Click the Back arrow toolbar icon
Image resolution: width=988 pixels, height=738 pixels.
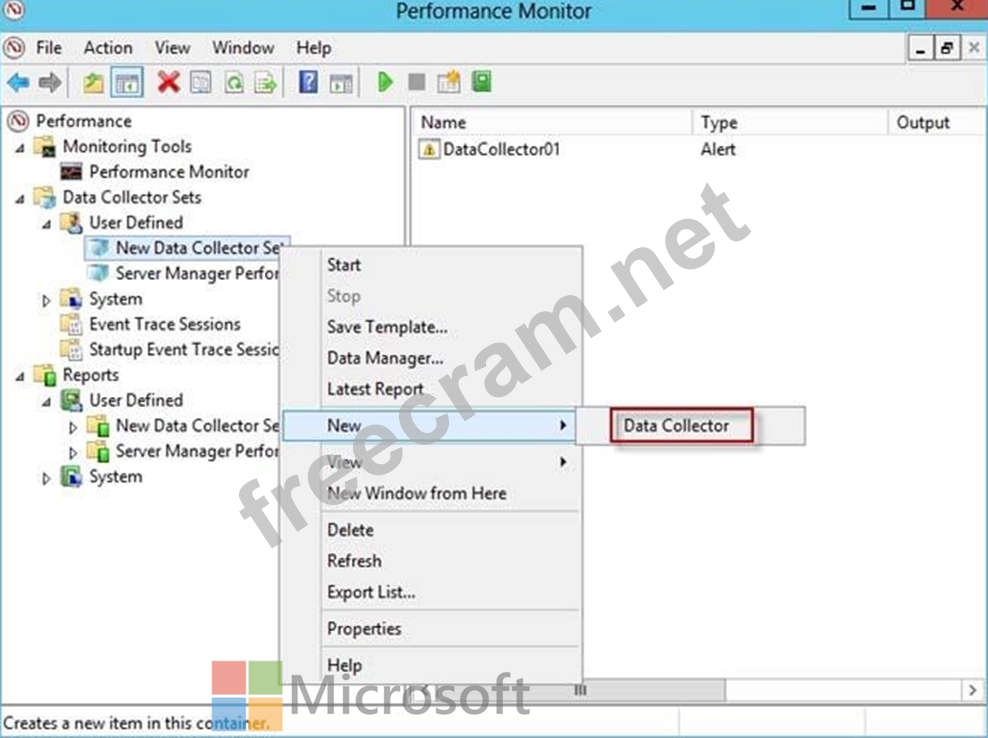18,82
